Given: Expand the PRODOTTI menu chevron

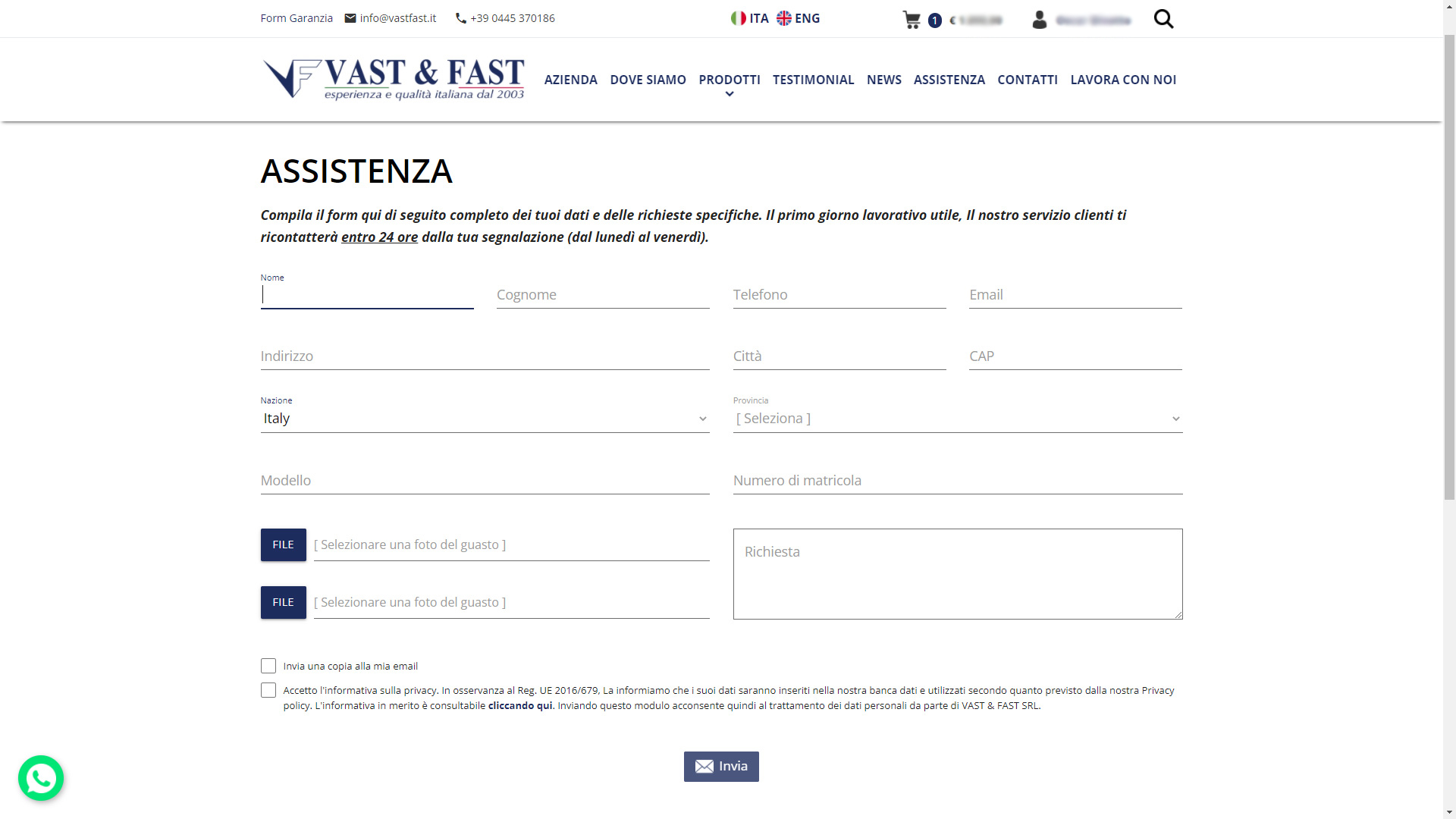Looking at the screenshot, I should [x=730, y=94].
